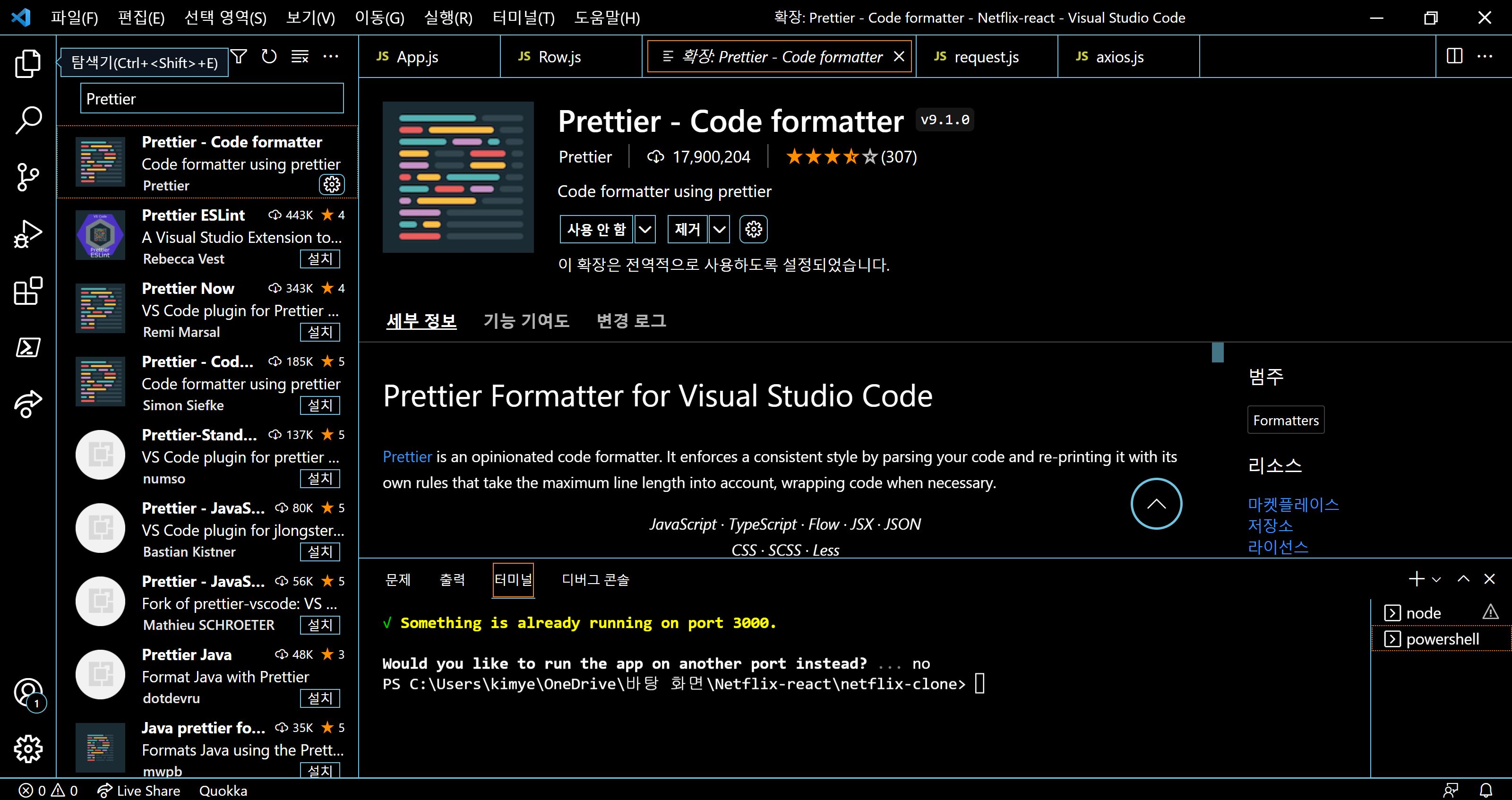Click Live Share in status bar

click(138, 791)
